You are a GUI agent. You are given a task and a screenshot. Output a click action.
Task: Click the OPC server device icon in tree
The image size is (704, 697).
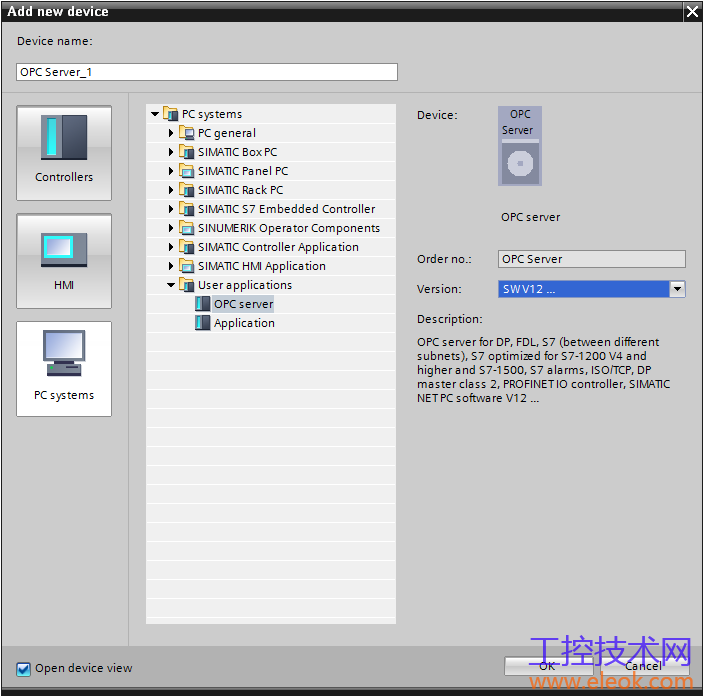click(202, 304)
